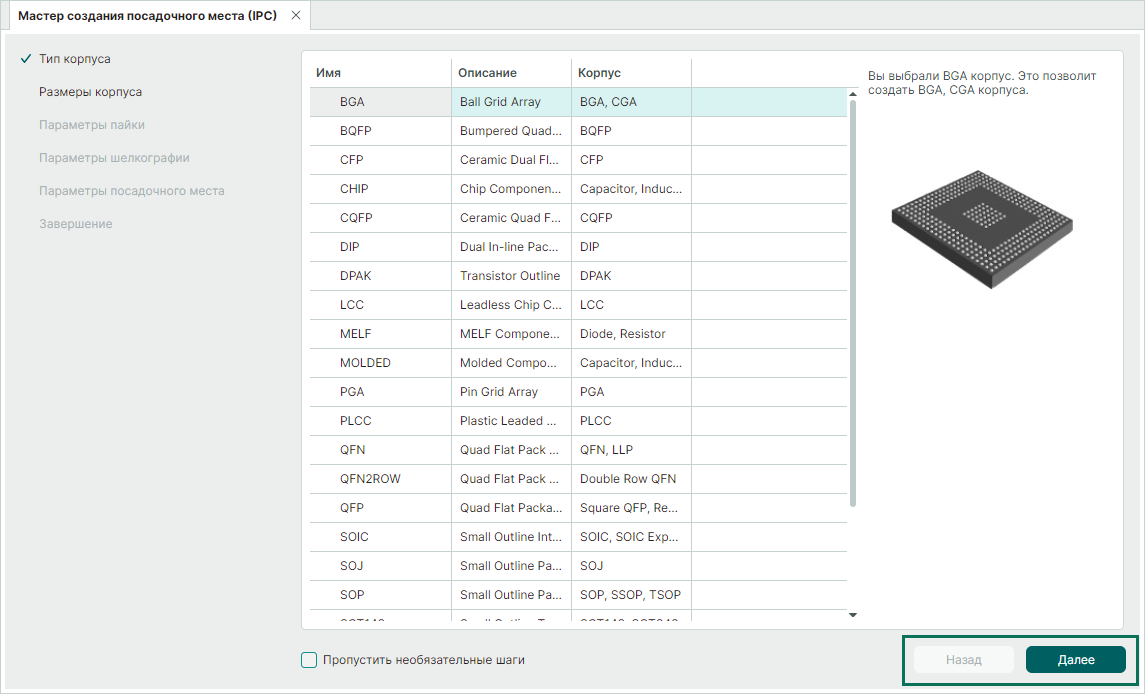
Task: Choose the PLCC row in the list
Action: [355, 421]
